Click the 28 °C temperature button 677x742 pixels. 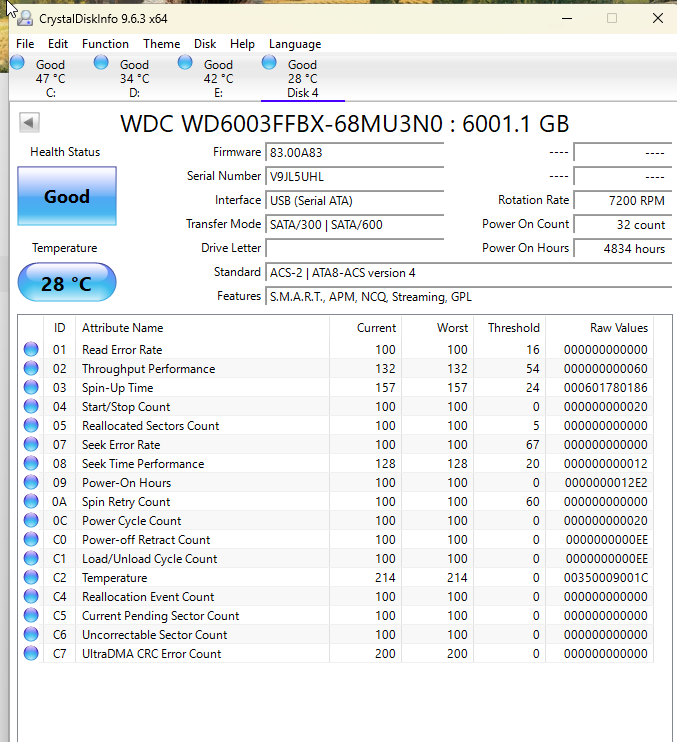point(67,283)
